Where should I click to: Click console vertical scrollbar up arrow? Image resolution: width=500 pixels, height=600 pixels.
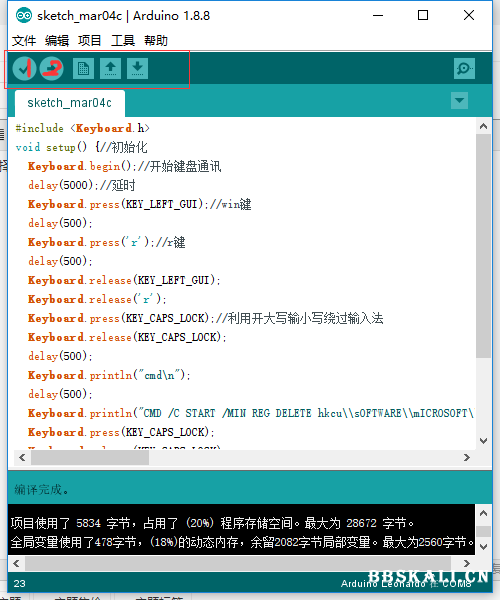[484, 513]
